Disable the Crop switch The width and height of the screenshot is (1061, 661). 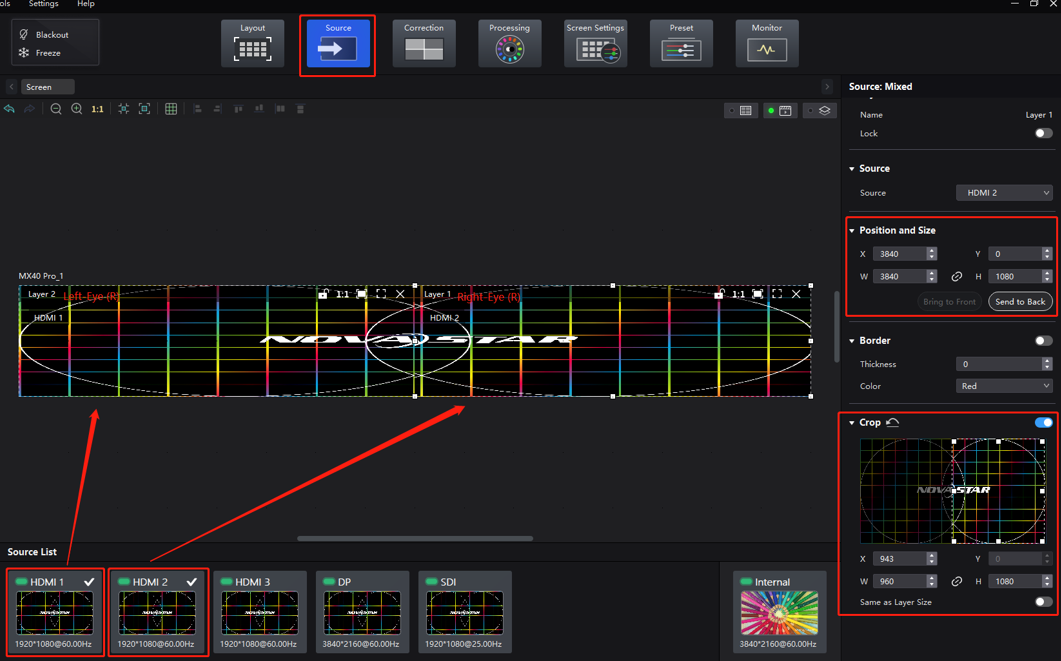pyautogui.click(x=1043, y=422)
